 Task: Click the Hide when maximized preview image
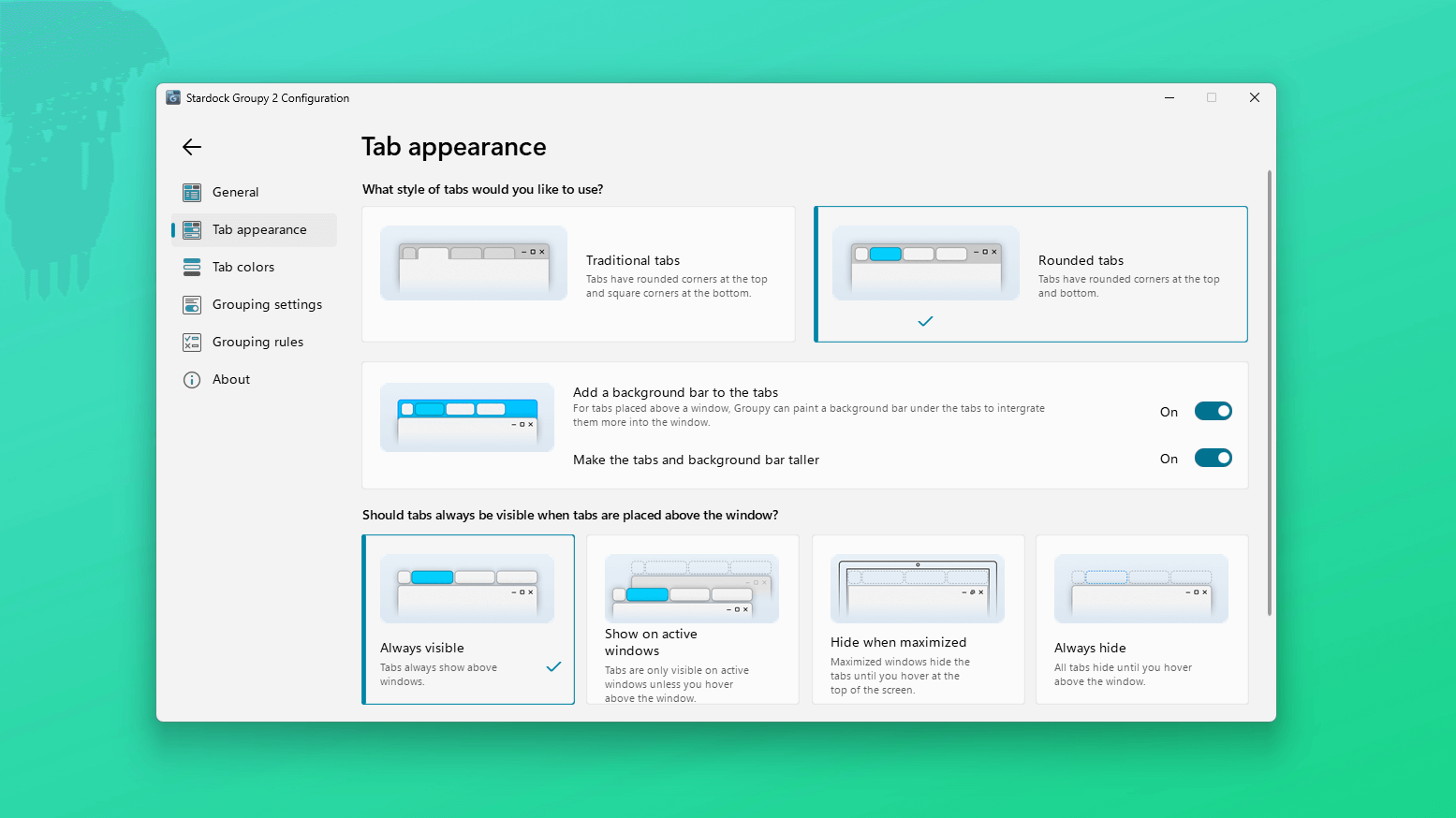pyautogui.click(x=918, y=589)
